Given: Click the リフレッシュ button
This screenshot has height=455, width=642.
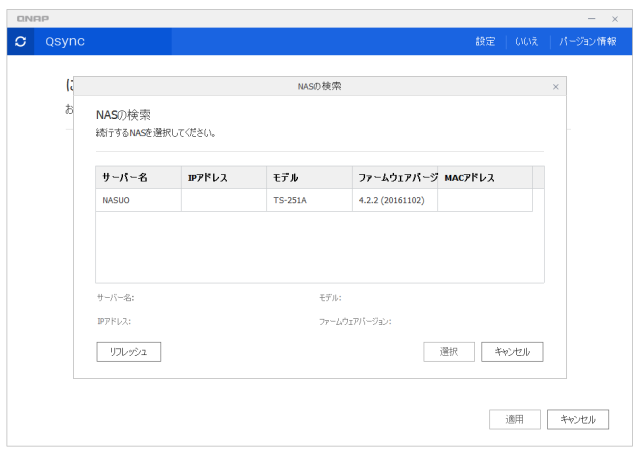Looking at the screenshot, I should click(x=129, y=352).
